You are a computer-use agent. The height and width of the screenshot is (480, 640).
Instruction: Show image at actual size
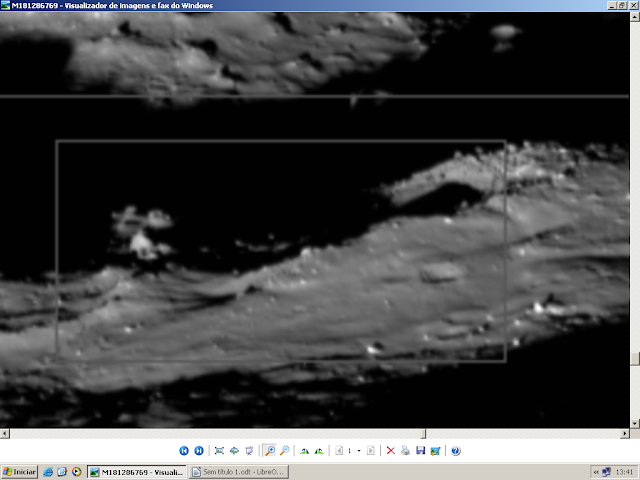point(234,451)
